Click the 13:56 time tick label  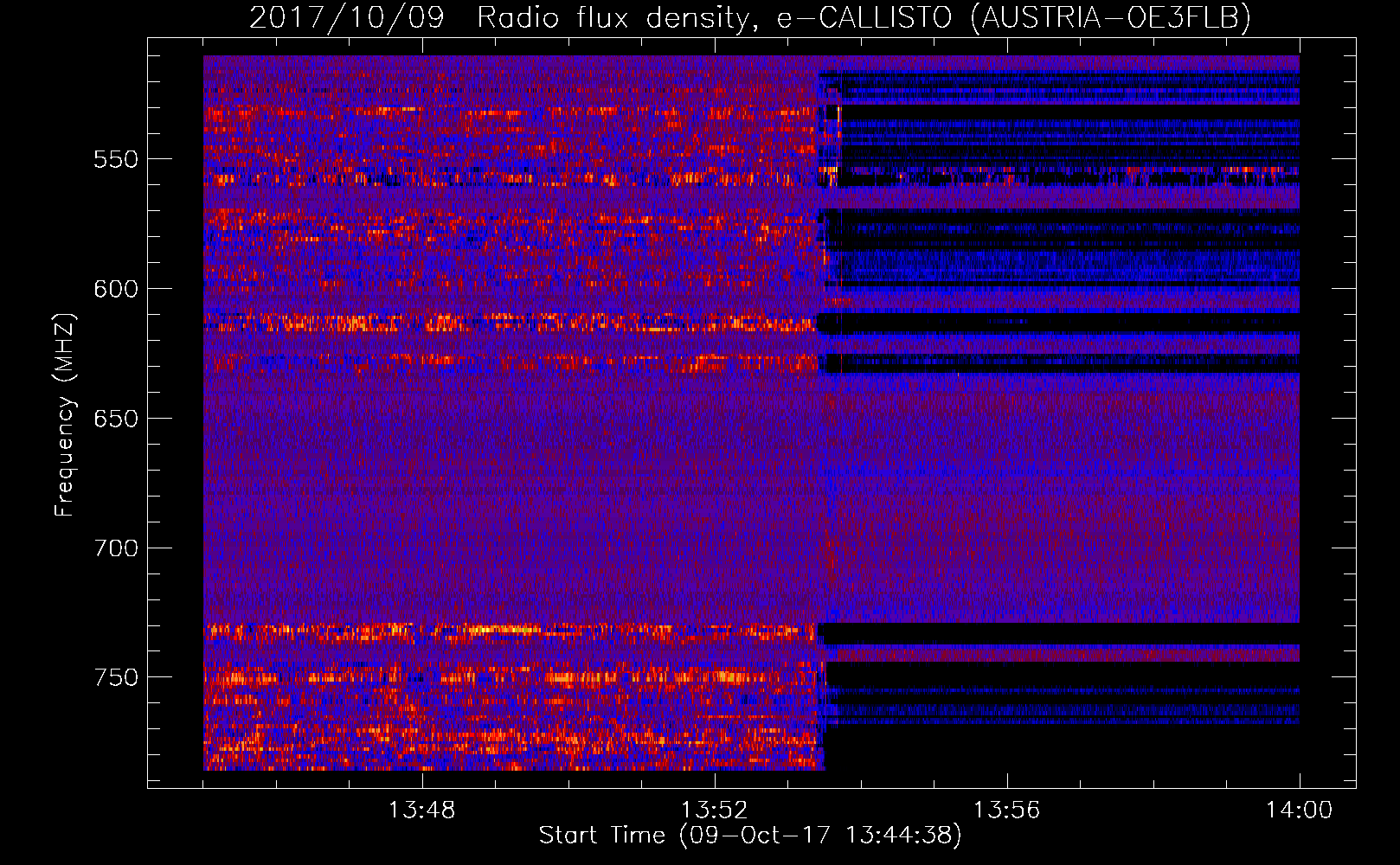tap(1006, 811)
